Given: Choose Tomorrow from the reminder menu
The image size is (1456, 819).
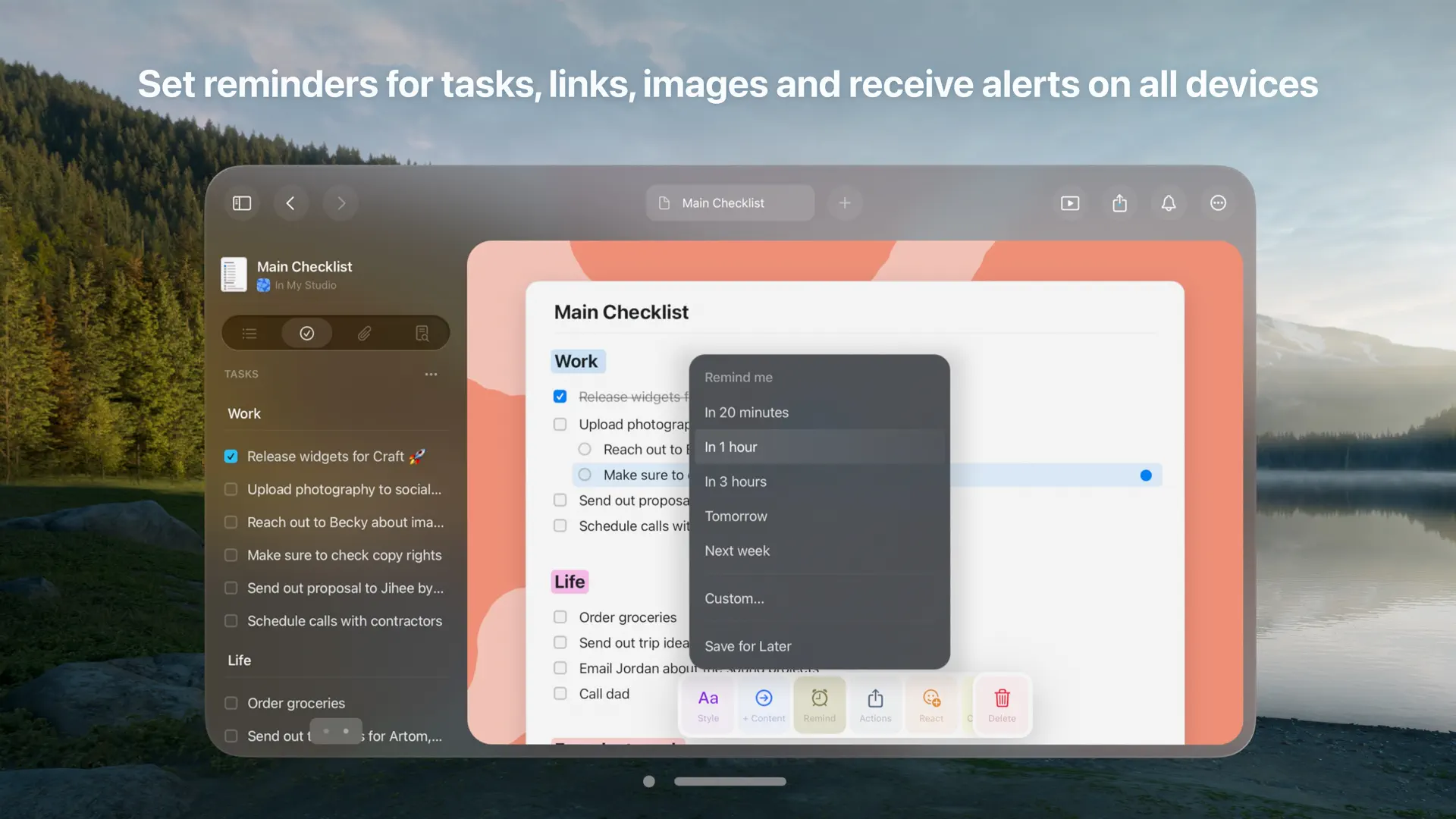Looking at the screenshot, I should click(736, 516).
